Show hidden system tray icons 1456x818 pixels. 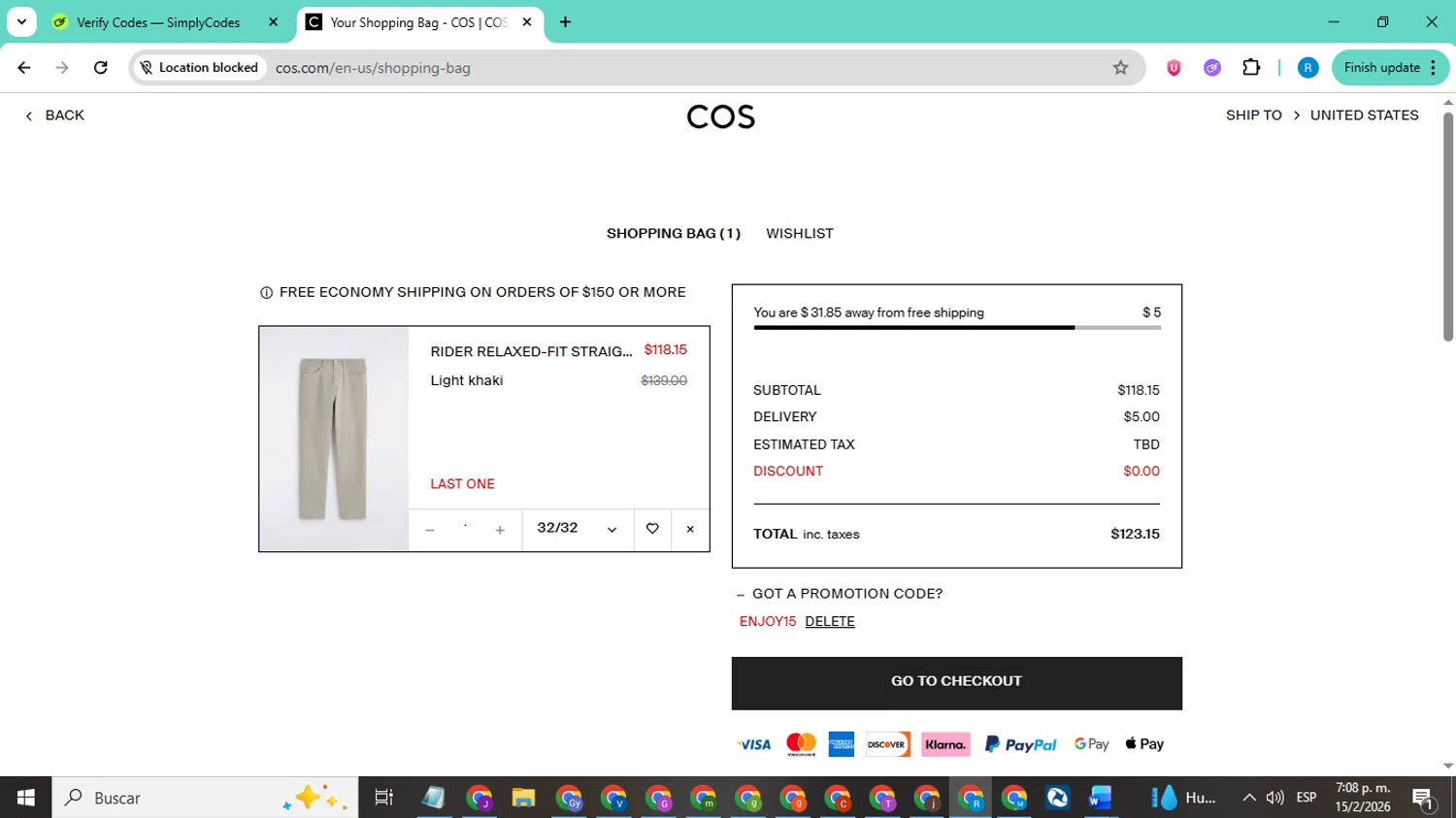coord(1248,798)
